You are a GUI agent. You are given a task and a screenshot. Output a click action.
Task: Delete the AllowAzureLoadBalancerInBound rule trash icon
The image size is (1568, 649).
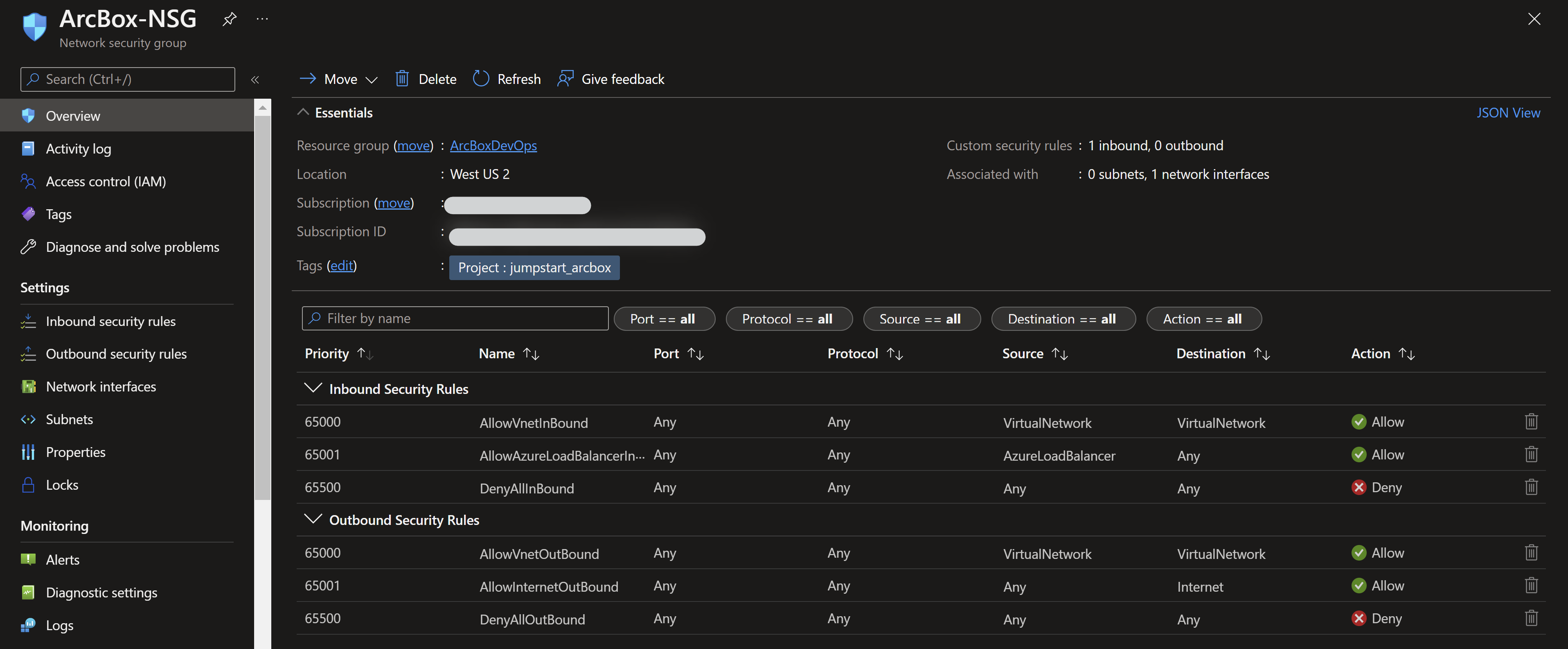pos(1531,455)
